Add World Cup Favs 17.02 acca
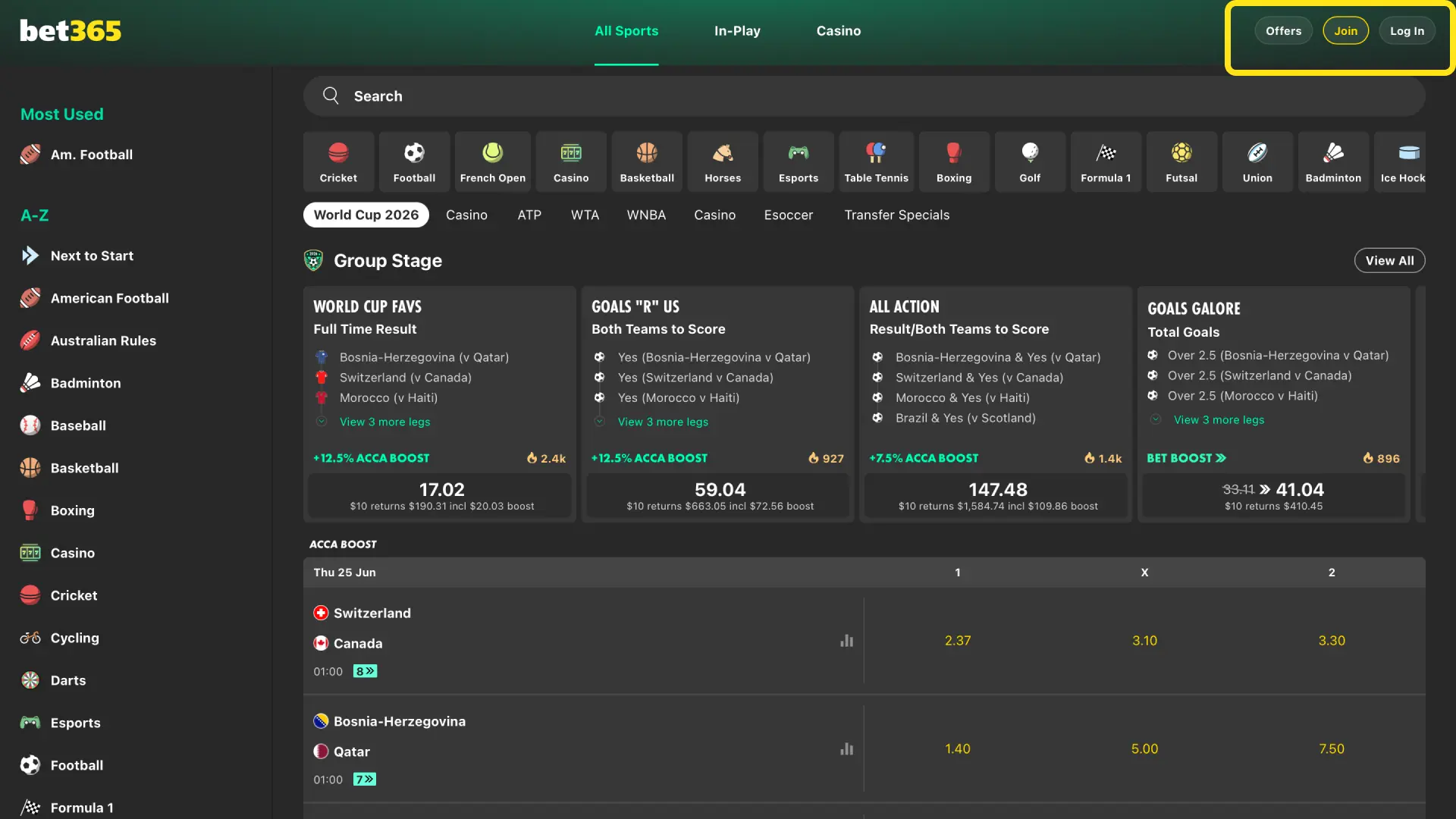The width and height of the screenshot is (1456, 819). tap(441, 496)
